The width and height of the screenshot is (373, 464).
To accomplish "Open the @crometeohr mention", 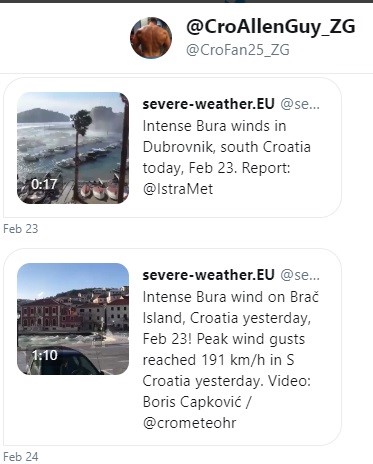I will (x=189, y=423).
